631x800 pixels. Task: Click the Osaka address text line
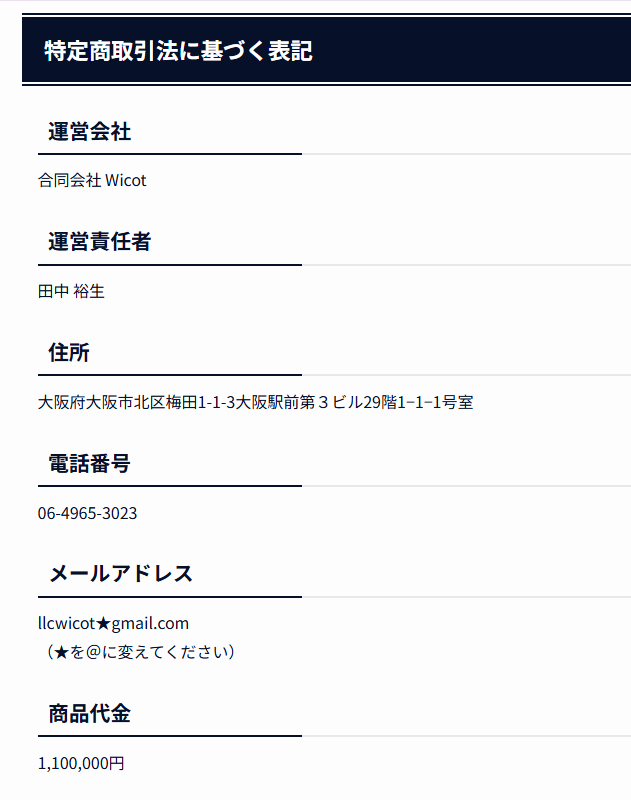point(256,402)
